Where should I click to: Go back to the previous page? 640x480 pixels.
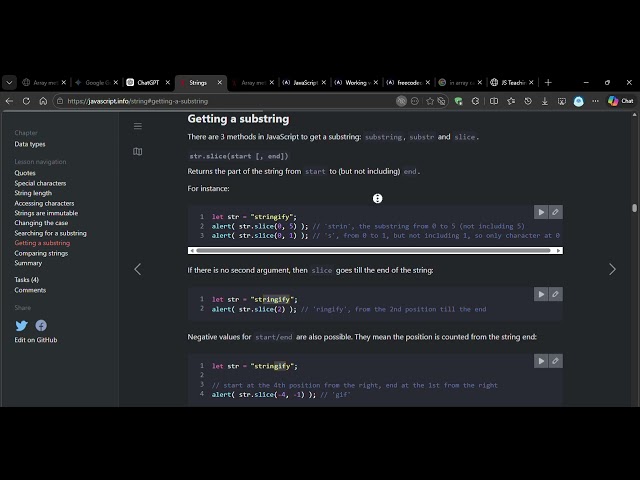9,101
